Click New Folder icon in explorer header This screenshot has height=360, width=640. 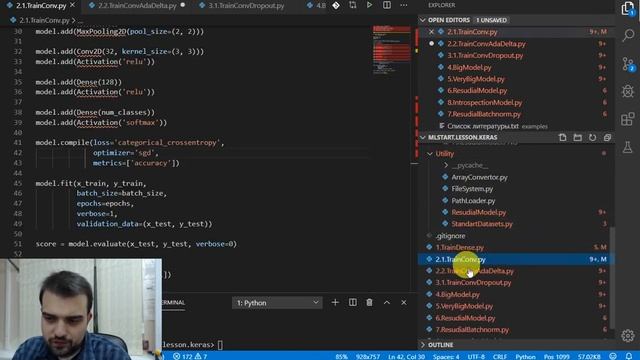[x=578, y=138]
